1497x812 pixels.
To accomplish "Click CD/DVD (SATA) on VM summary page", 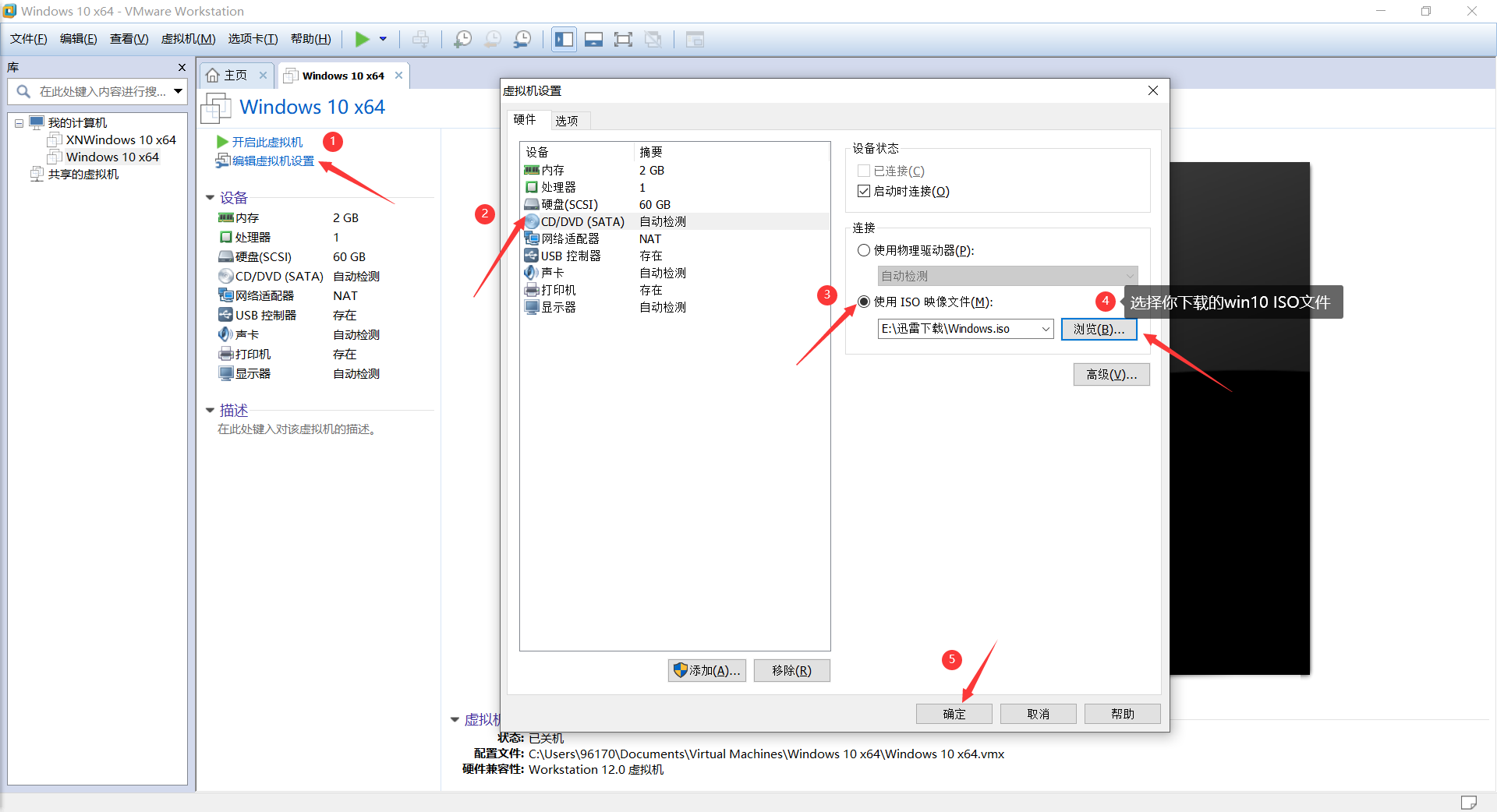I will (x=278, y=277).
